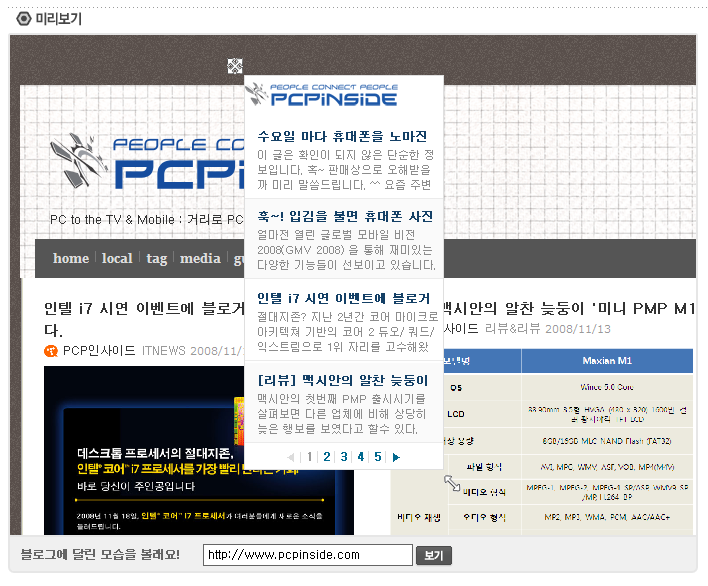Open the post '훅~! 입김을 불면 휴대폰 사진'
The width and height of the screenshot is (708, 586).
(x=345, y=216)
